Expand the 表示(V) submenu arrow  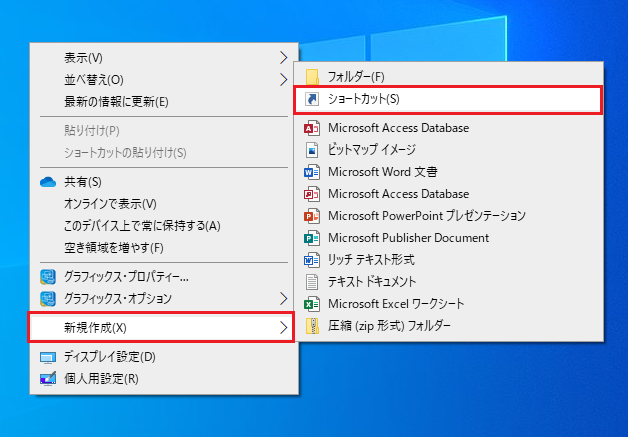point(283,57)
